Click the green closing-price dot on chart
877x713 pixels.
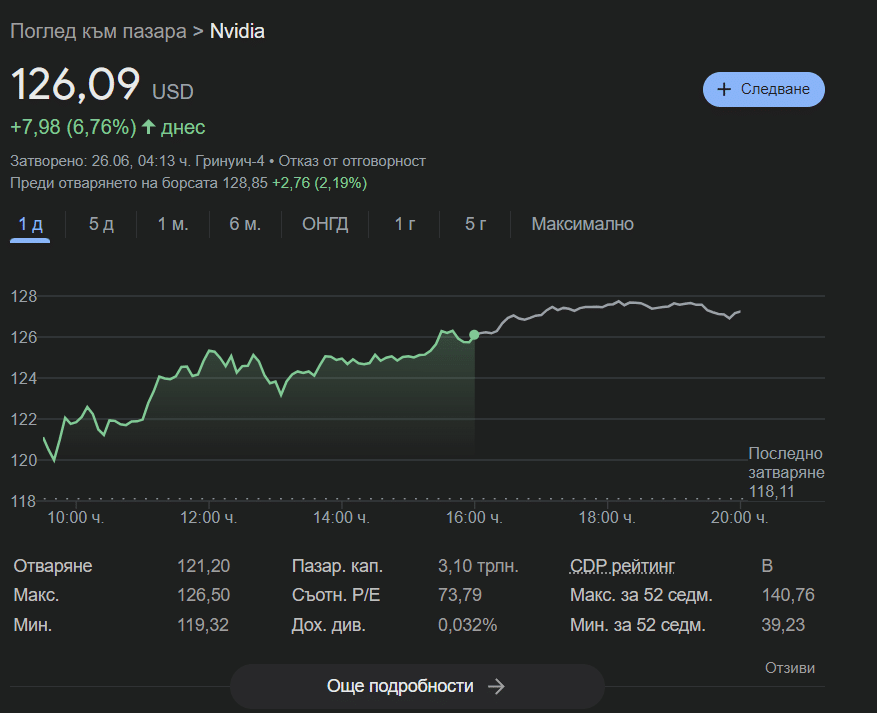click(474, 335)
